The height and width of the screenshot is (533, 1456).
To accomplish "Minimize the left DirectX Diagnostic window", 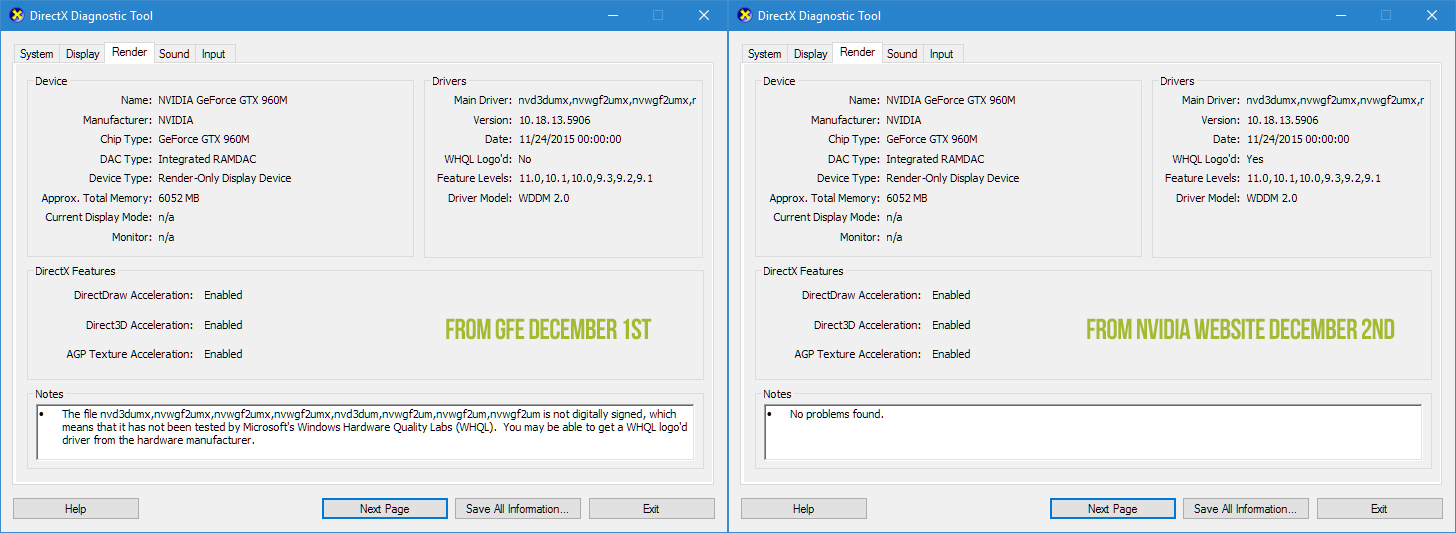I will pyautogui.click(x=611, y=15).
